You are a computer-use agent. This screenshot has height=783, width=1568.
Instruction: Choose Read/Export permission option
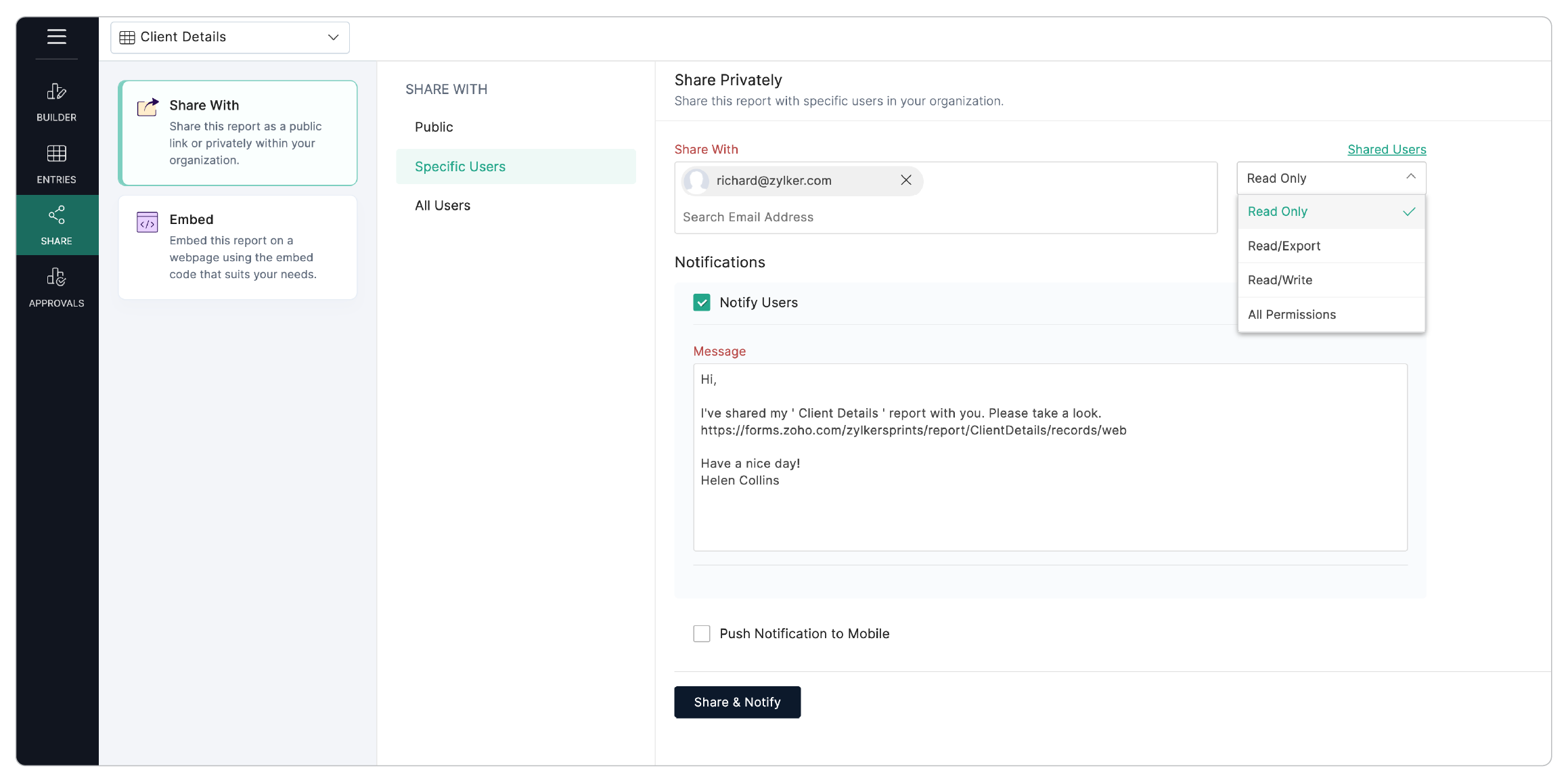click(x=1284, y=246)
